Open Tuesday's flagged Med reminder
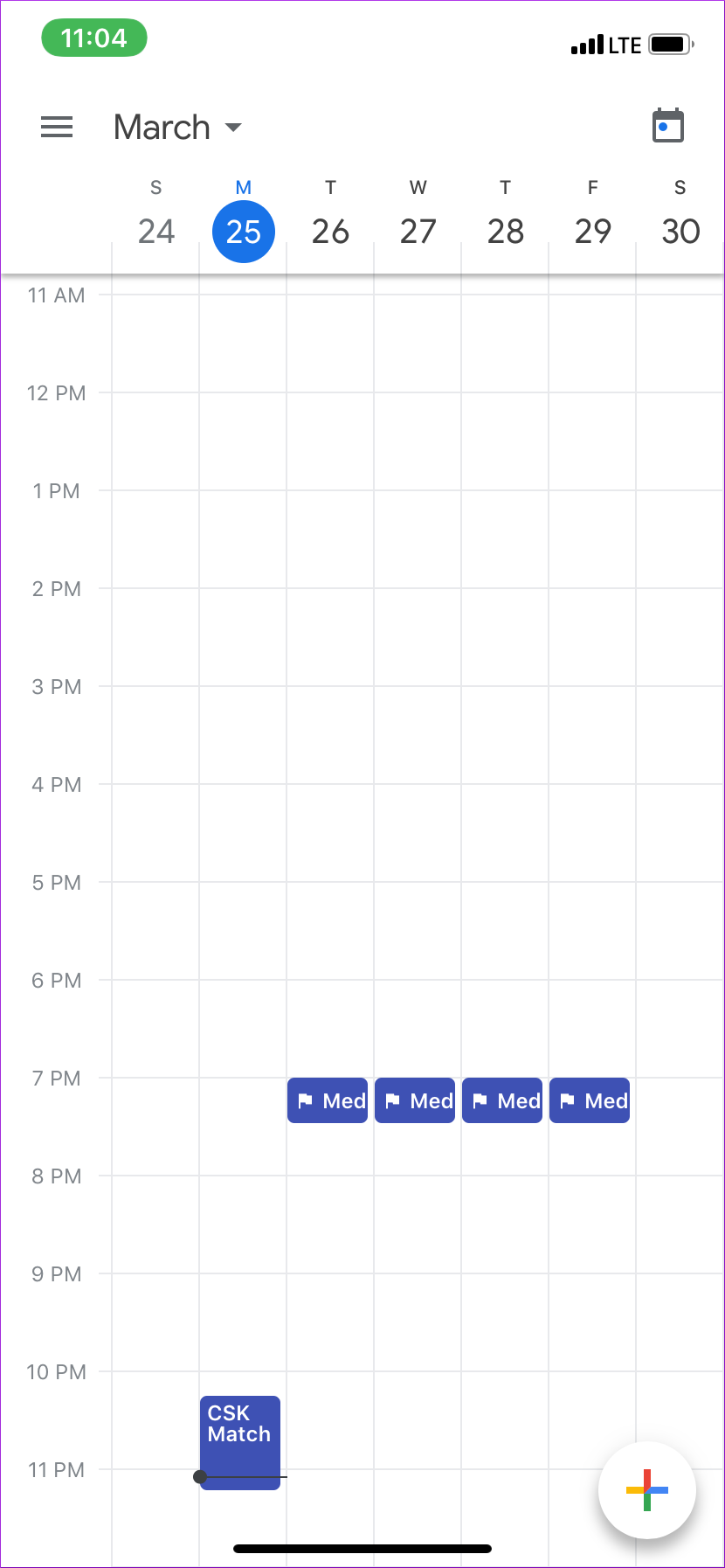 (328, 1100)
